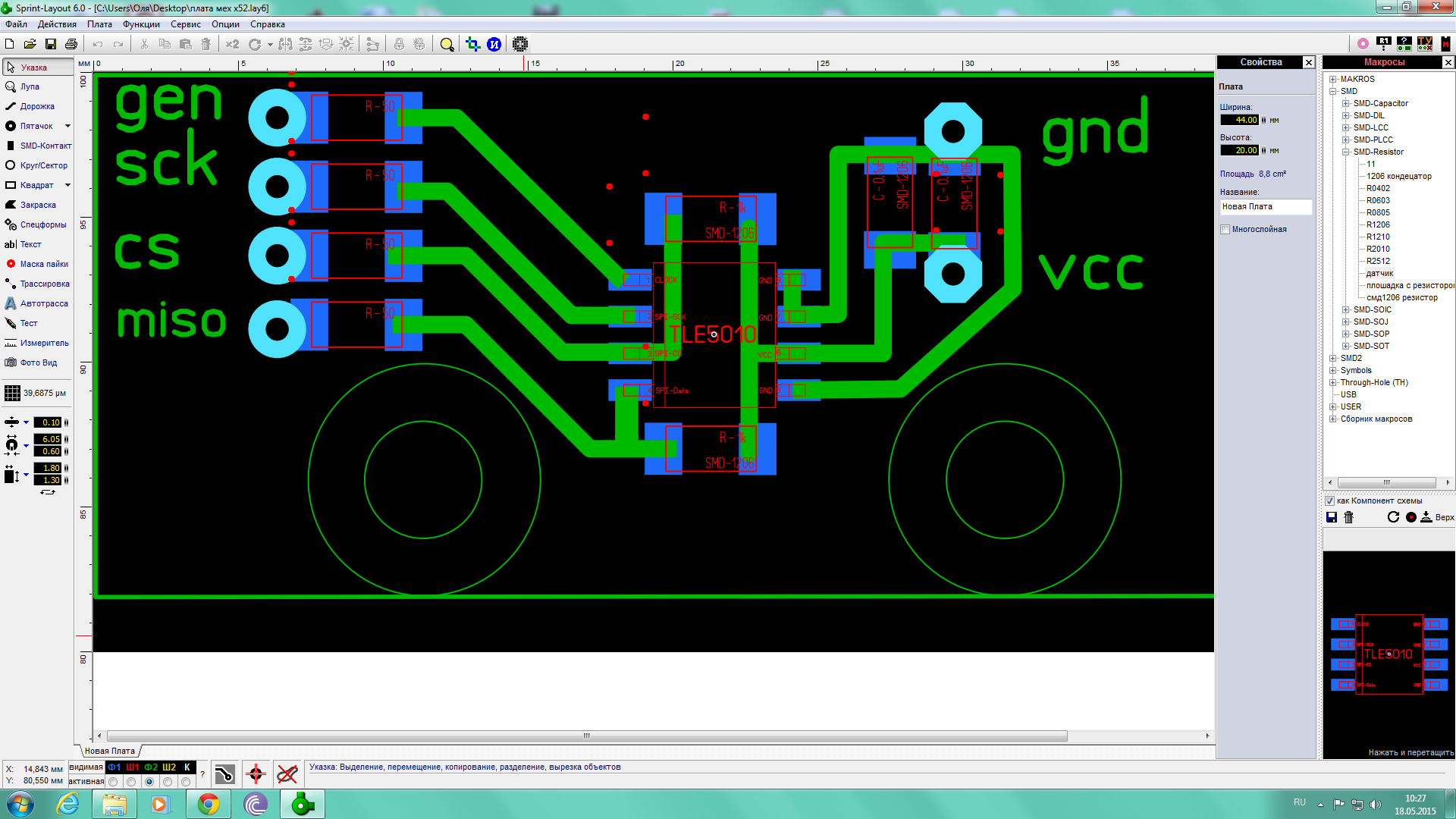Toggle visibility of Ш1 layer label
Screen dimensions: 1456x819
133,767
